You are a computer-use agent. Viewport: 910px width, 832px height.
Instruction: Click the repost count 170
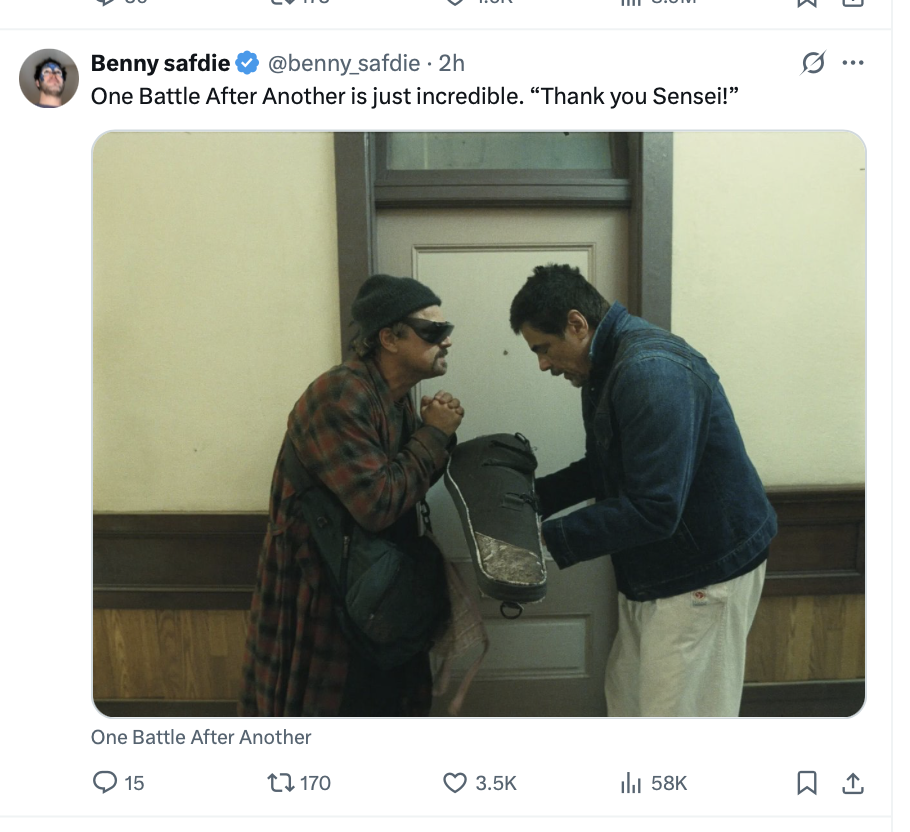(x=315, y=783)
